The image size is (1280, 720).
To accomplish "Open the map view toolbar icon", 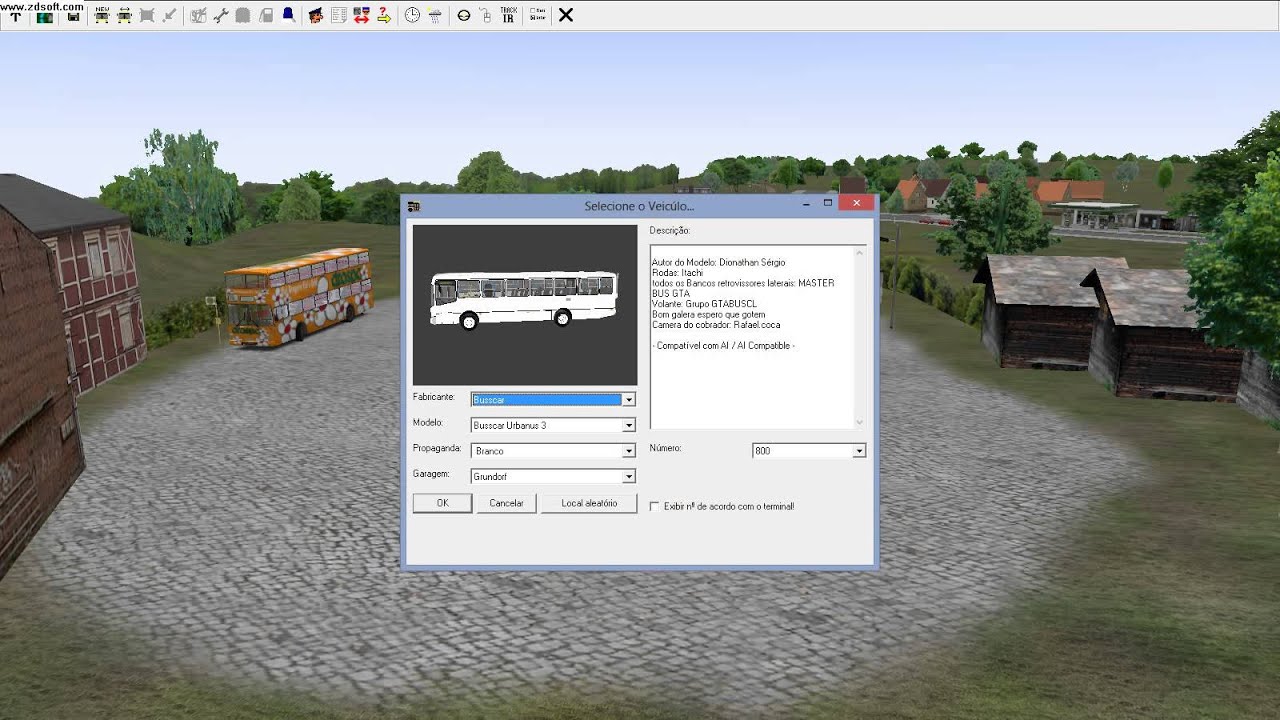I will coord(45,17).
